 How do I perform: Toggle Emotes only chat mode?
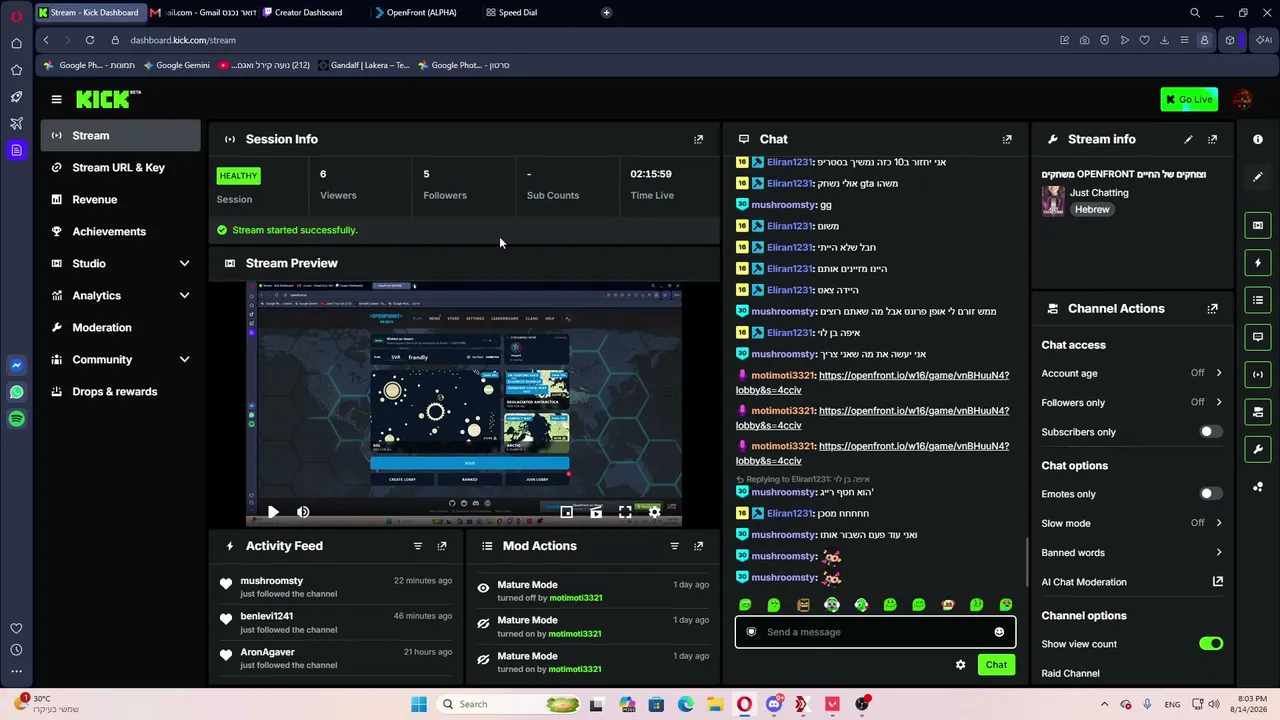[1210, 494]
